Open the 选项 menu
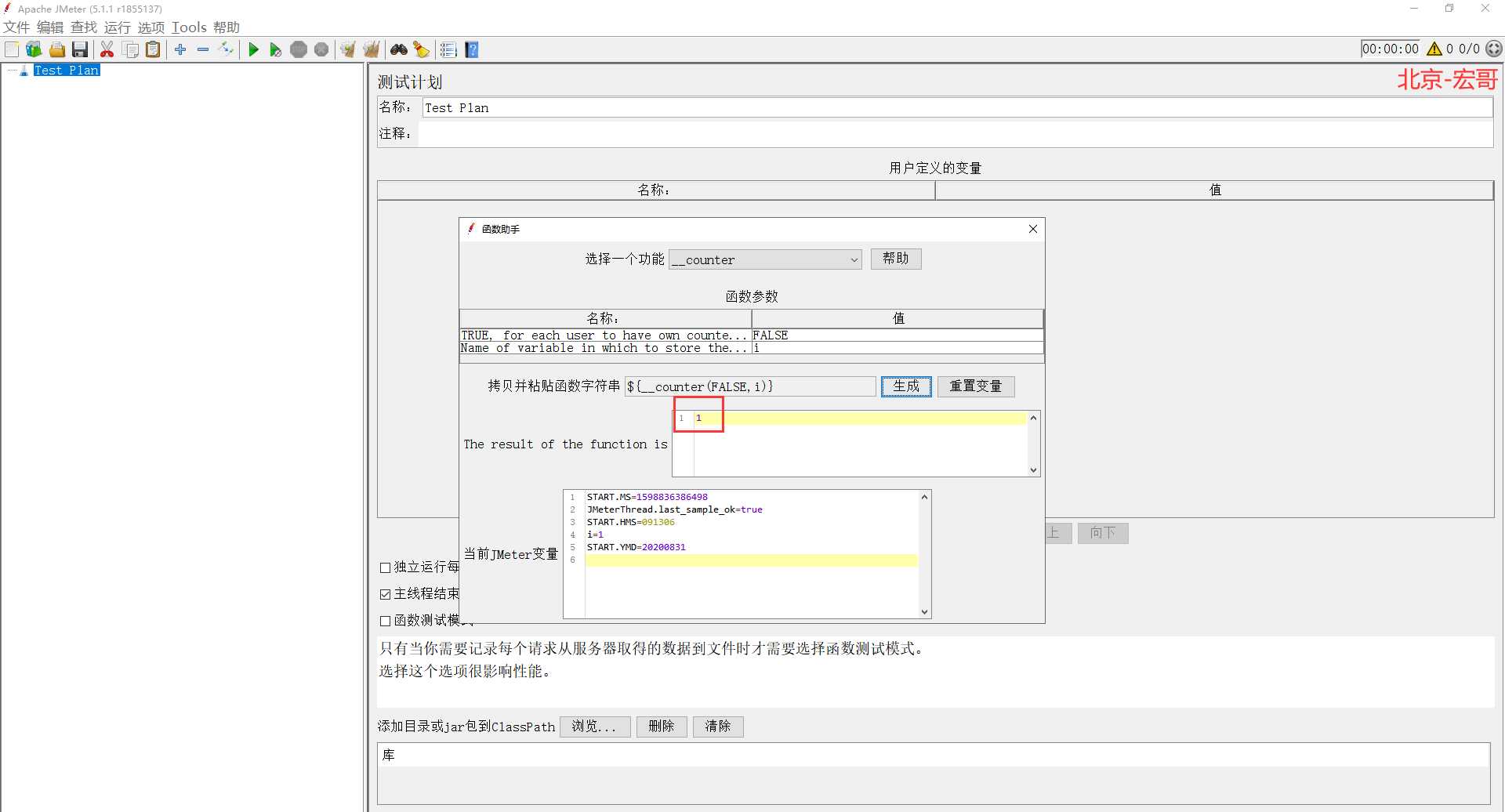Image resolution: width=1505 pixels, height=812 pixels. tap(151, 27)
